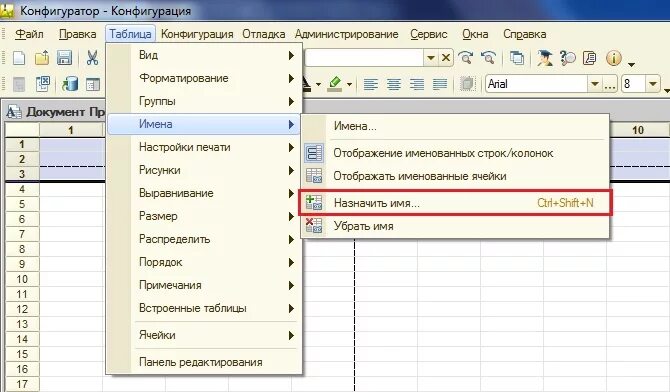Open the Сервис menu
The width and height of the screenshot is (670, 392).
pyautogui.click(x=429, y=34)
